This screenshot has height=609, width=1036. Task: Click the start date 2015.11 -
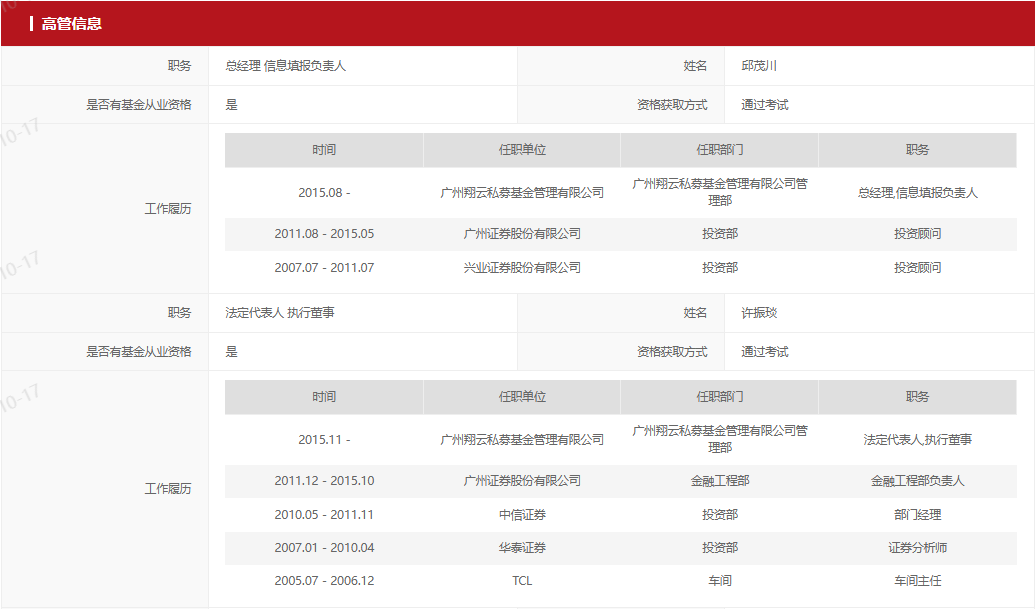click(324, 440)
